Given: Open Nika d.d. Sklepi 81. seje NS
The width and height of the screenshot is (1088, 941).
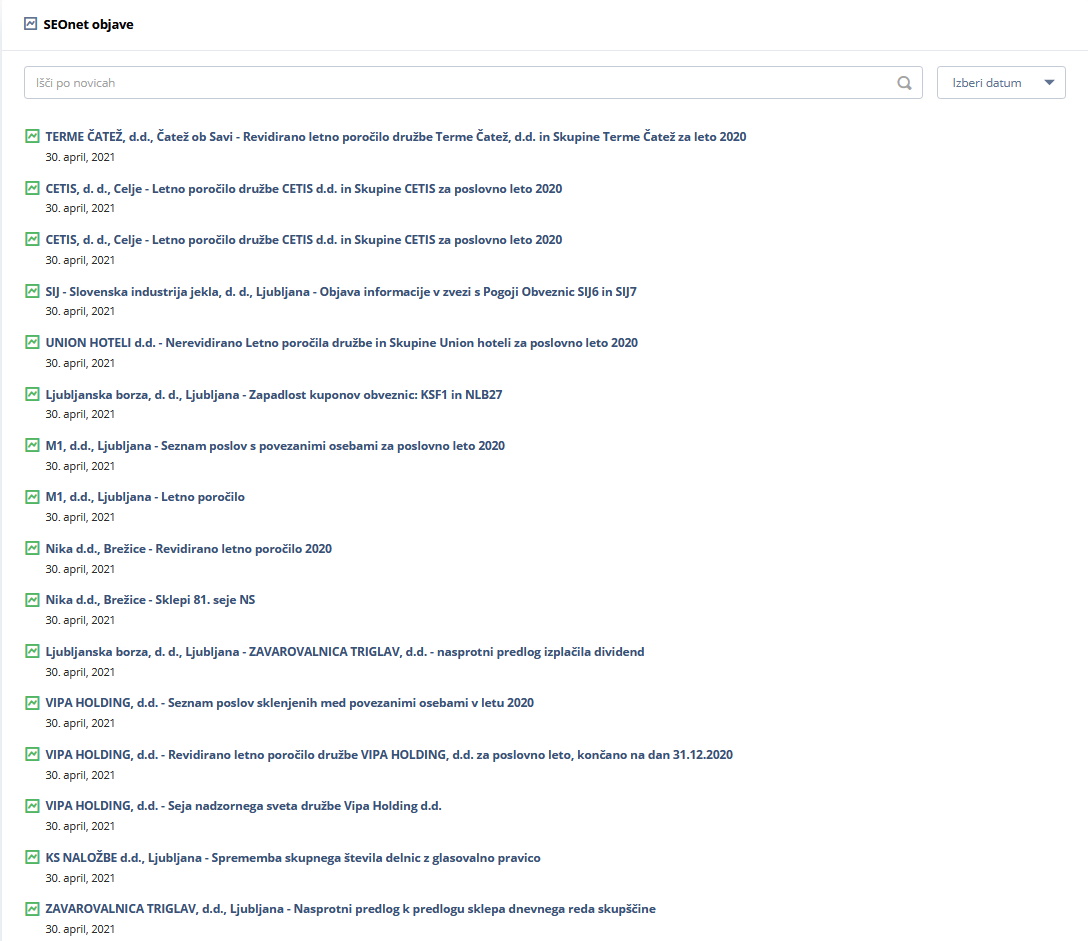Looking at the screenshot, I should 150,600.
